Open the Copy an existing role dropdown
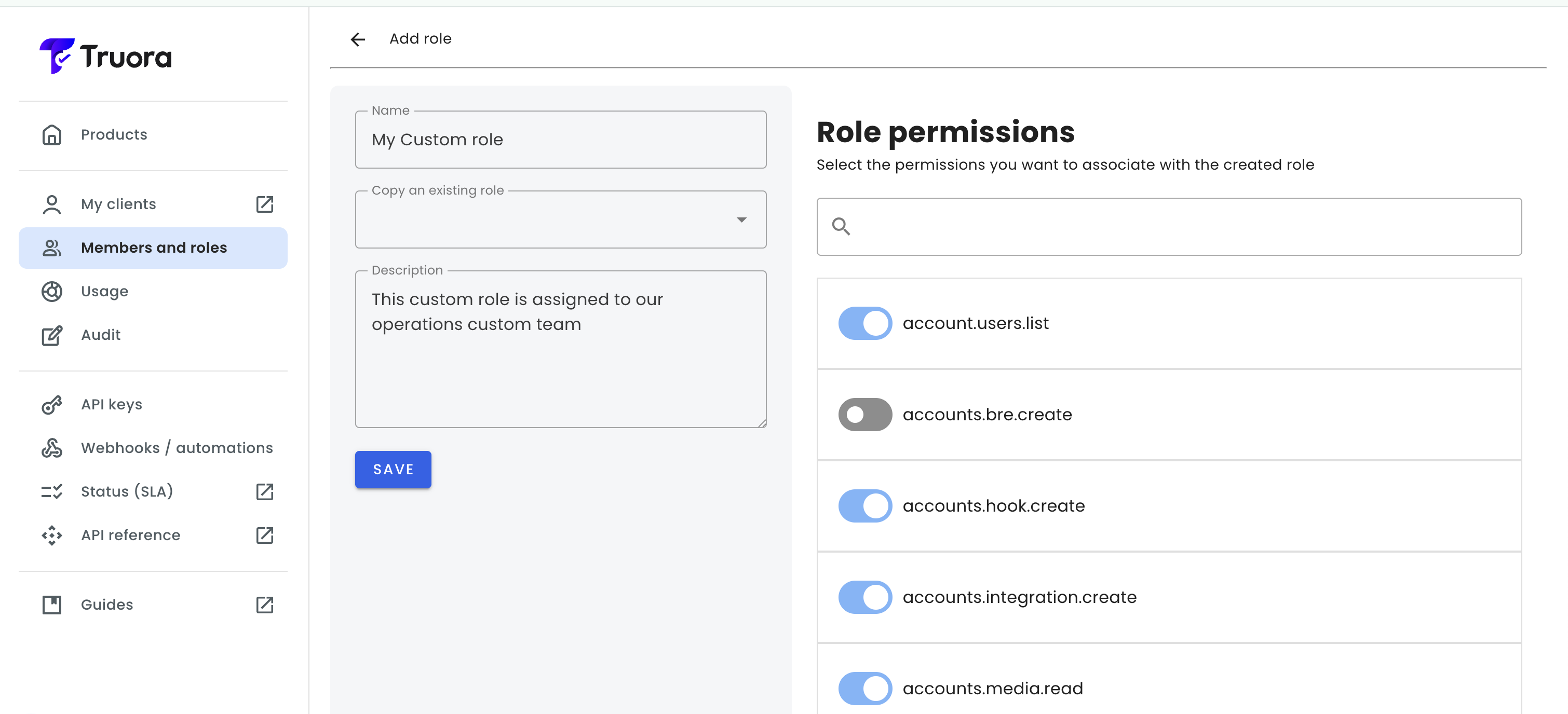This screenshot has height=714, width=1568. click(x=561, y=219)
